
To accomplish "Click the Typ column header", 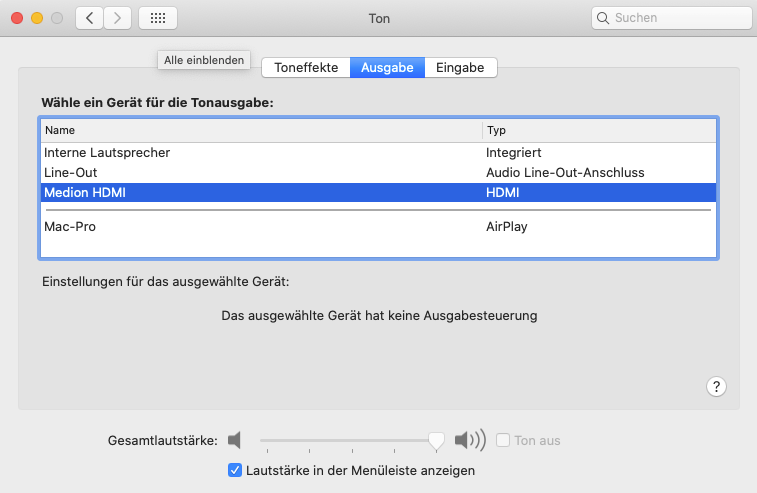I will pyautogui.click(x=598, y=130).
